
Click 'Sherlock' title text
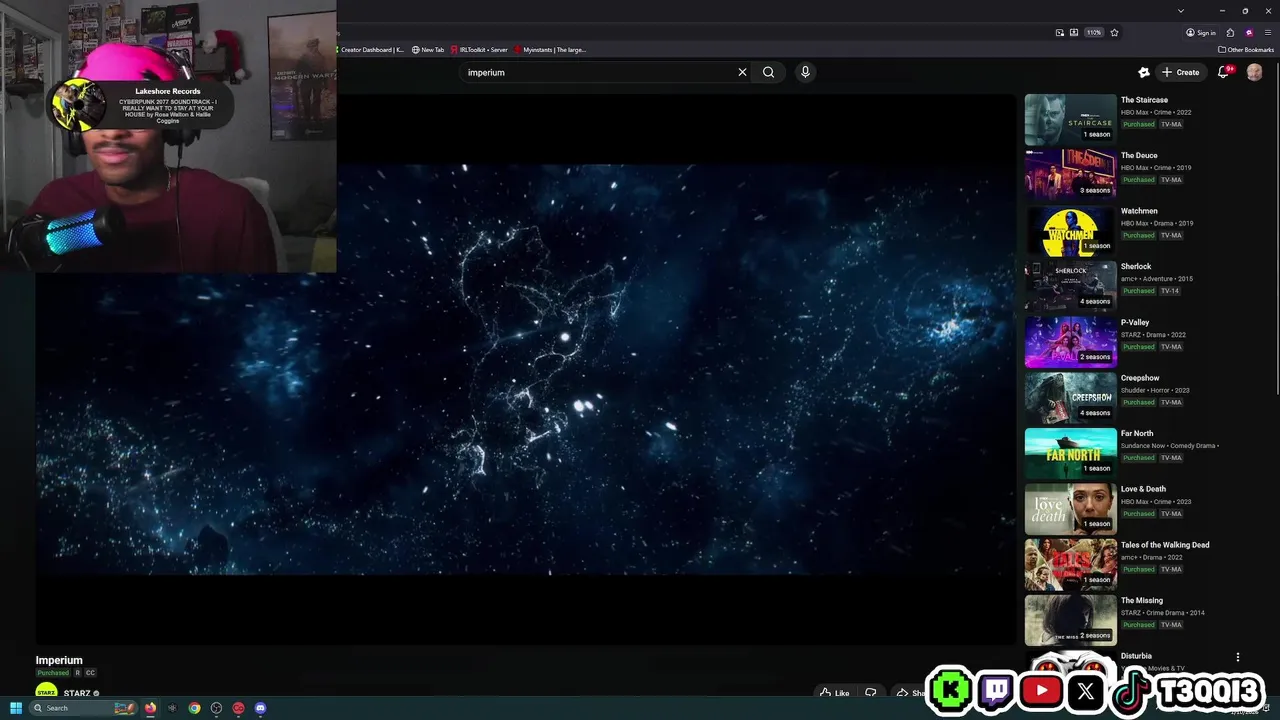(1136, 267)
